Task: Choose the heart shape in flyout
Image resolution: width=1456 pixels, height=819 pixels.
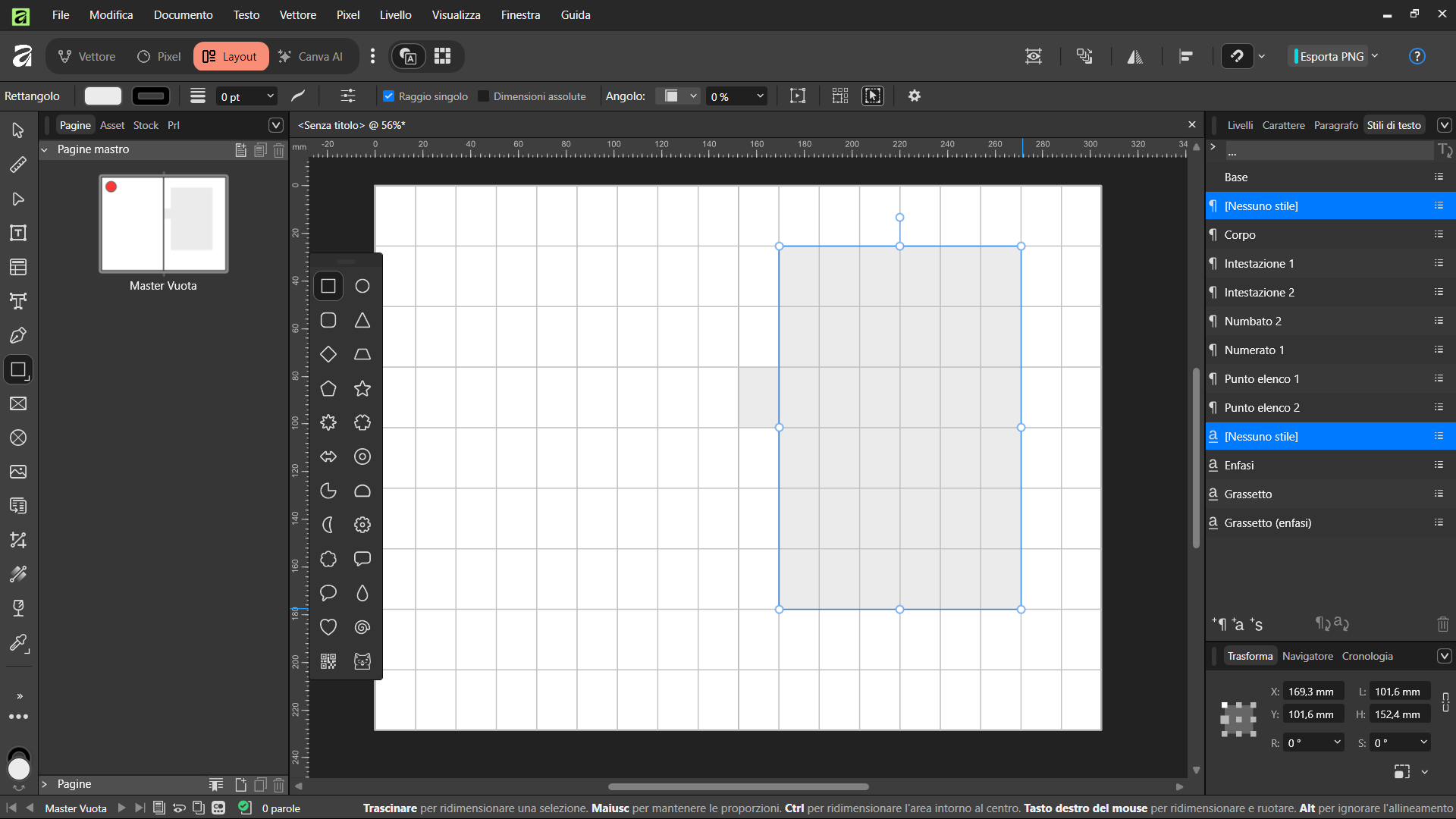Action: (328, 627)
